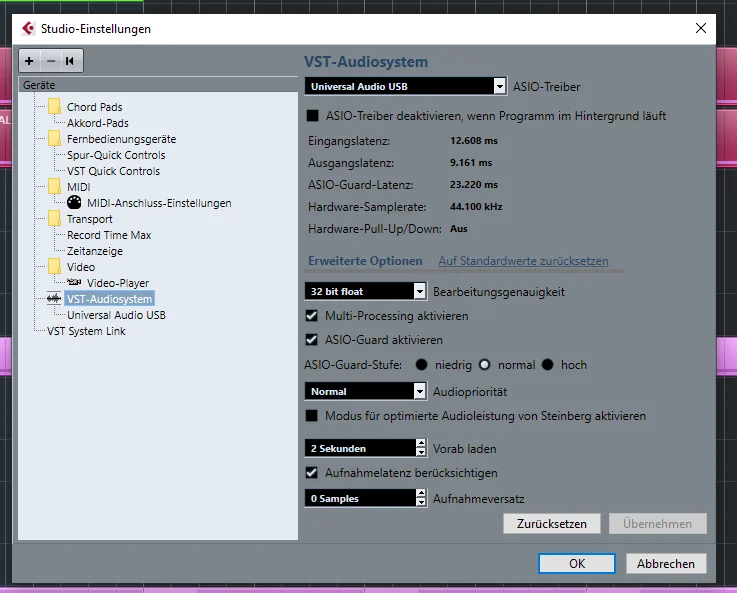The height and width of the screenshot is (593, 737).
Task: Select ASIO-Guard-Stufe niedrig radio button
Action: [422, 365]
